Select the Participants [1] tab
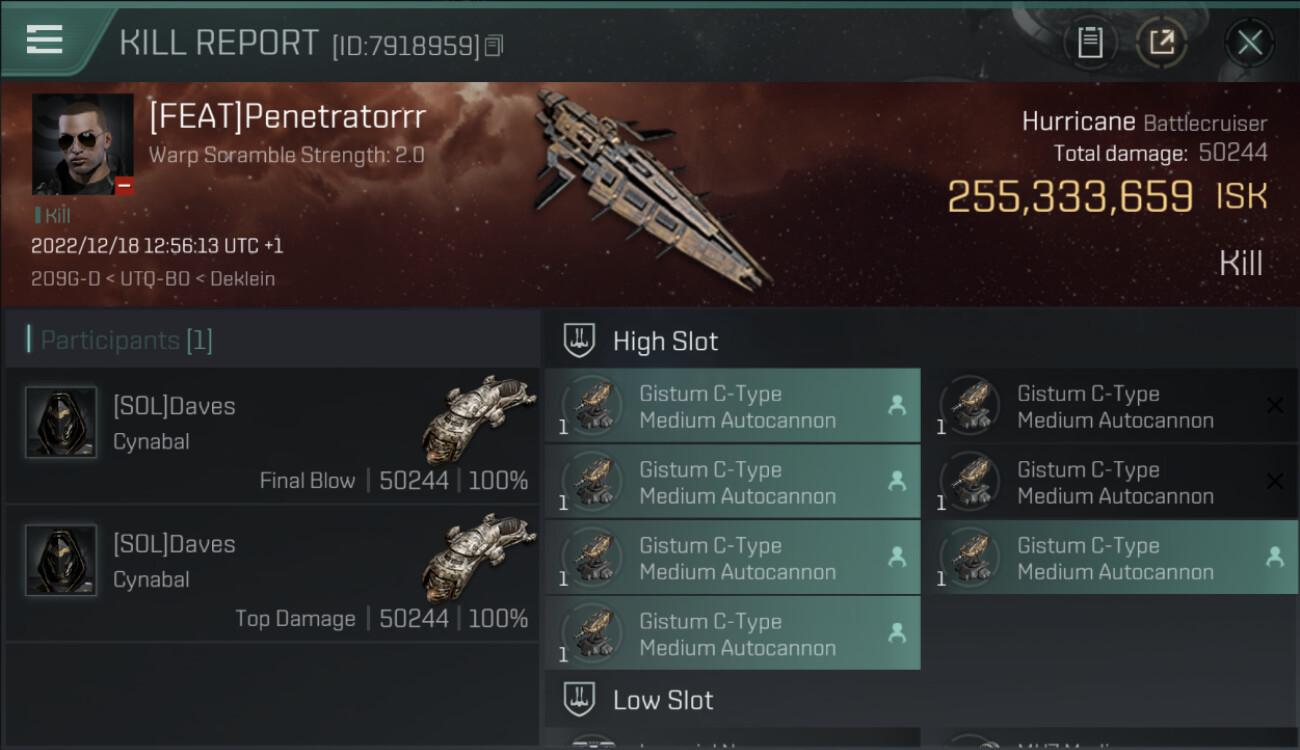Screen dimensions: 1300x750 (126, 340)
